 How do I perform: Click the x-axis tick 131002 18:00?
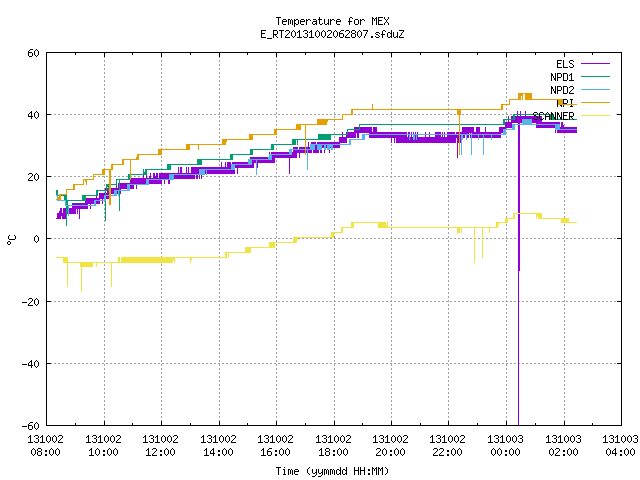click(333, 446)
